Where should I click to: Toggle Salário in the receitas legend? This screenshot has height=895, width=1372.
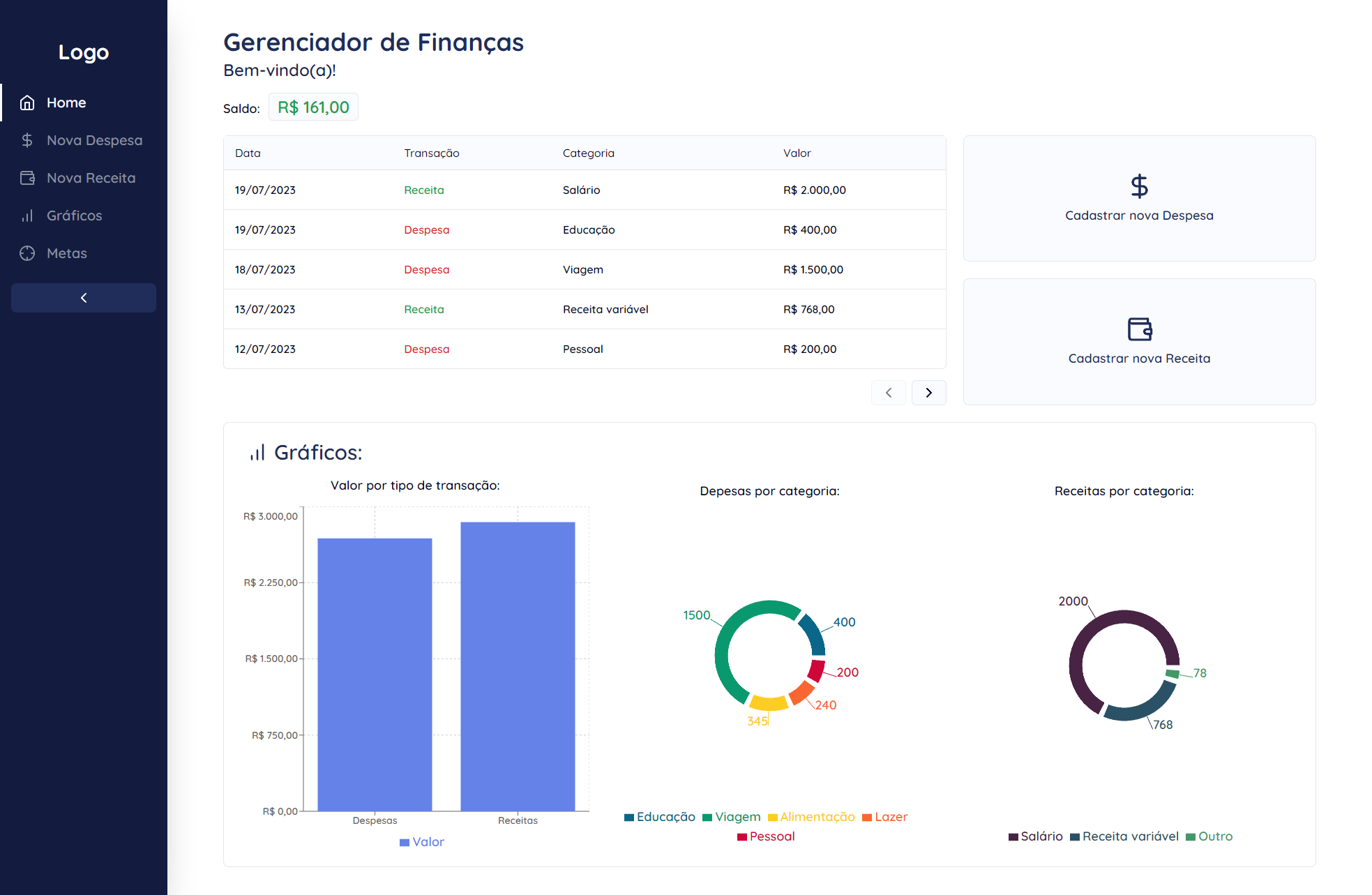coord(1035,836)
